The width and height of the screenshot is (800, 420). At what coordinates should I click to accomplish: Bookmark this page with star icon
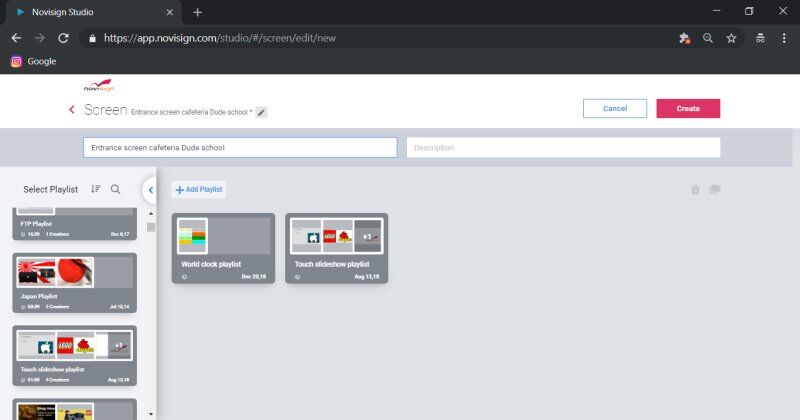tap(732, 38)
